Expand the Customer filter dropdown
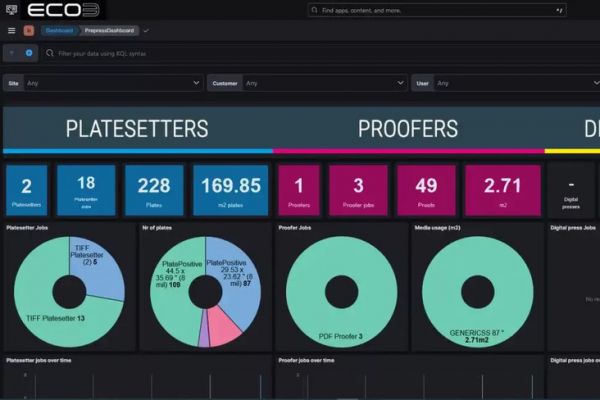This screenshot has width=600, height=400. click(399, 83)
